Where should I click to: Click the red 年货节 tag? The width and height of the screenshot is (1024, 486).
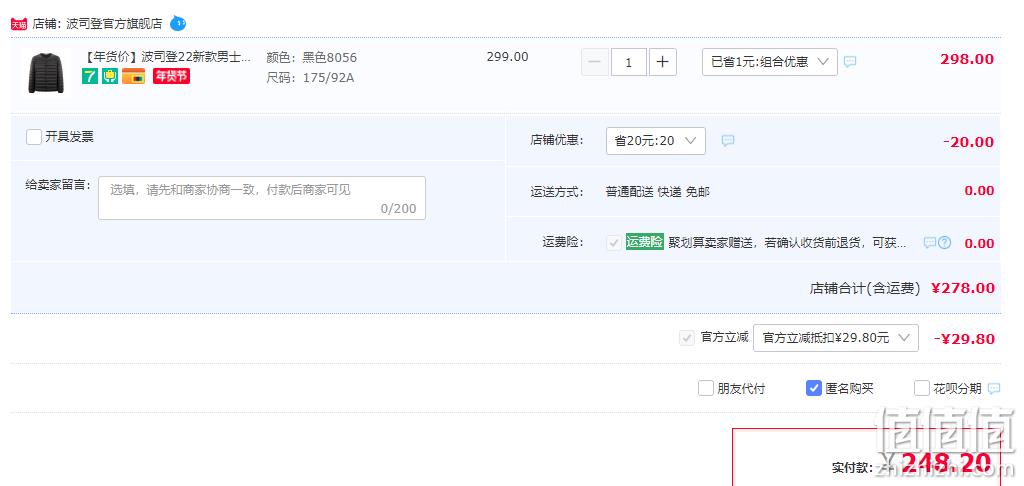(x=171, y=76)
